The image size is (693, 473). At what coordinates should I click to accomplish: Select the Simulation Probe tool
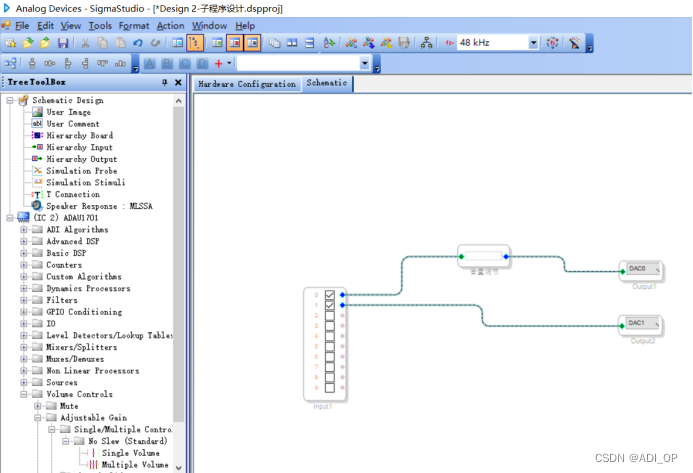[x=82, y=171]
